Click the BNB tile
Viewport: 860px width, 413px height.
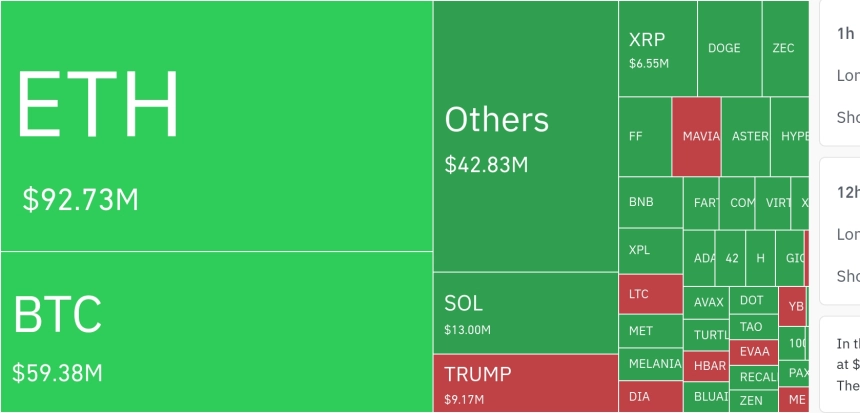coord(650,203)
